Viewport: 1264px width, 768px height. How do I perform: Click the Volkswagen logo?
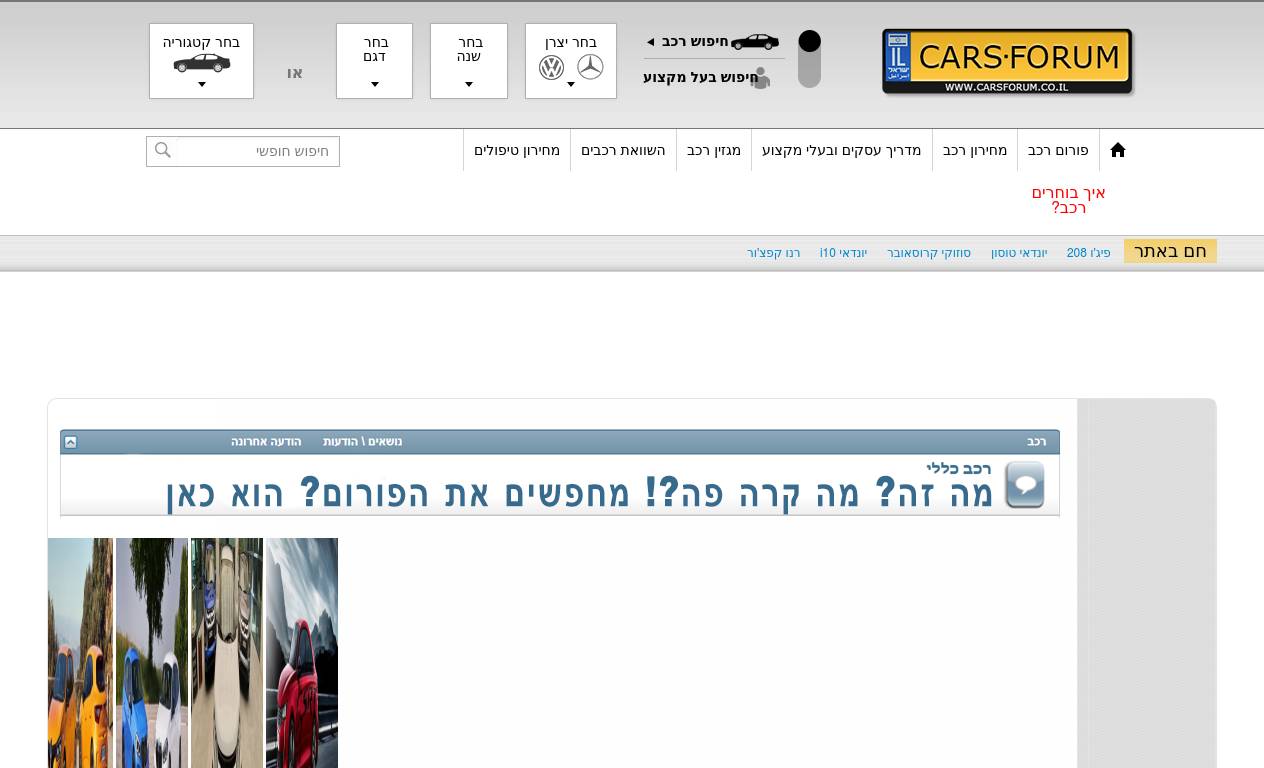tap(552, 67)
